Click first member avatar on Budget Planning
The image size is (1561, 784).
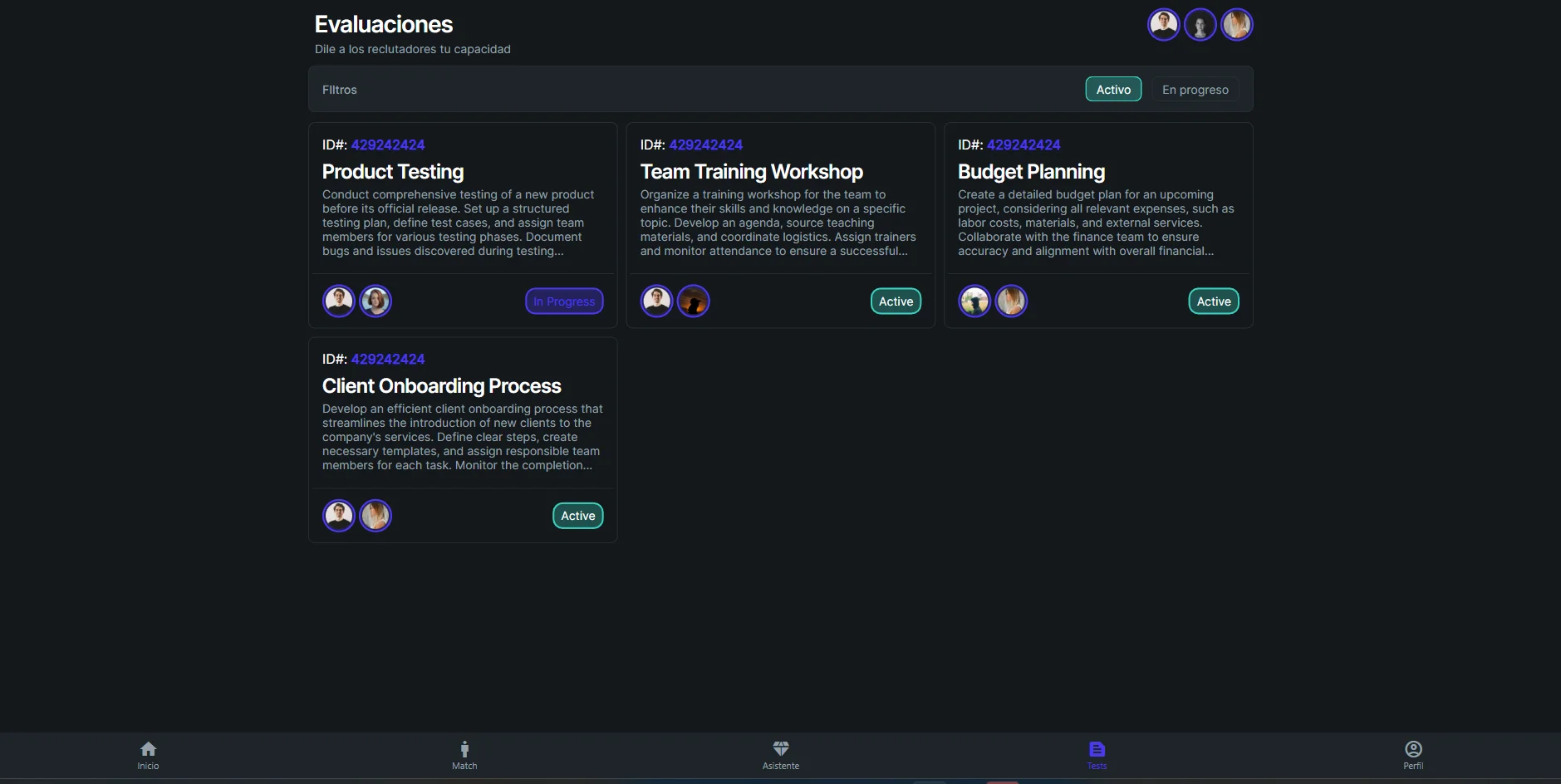[974, 301]
